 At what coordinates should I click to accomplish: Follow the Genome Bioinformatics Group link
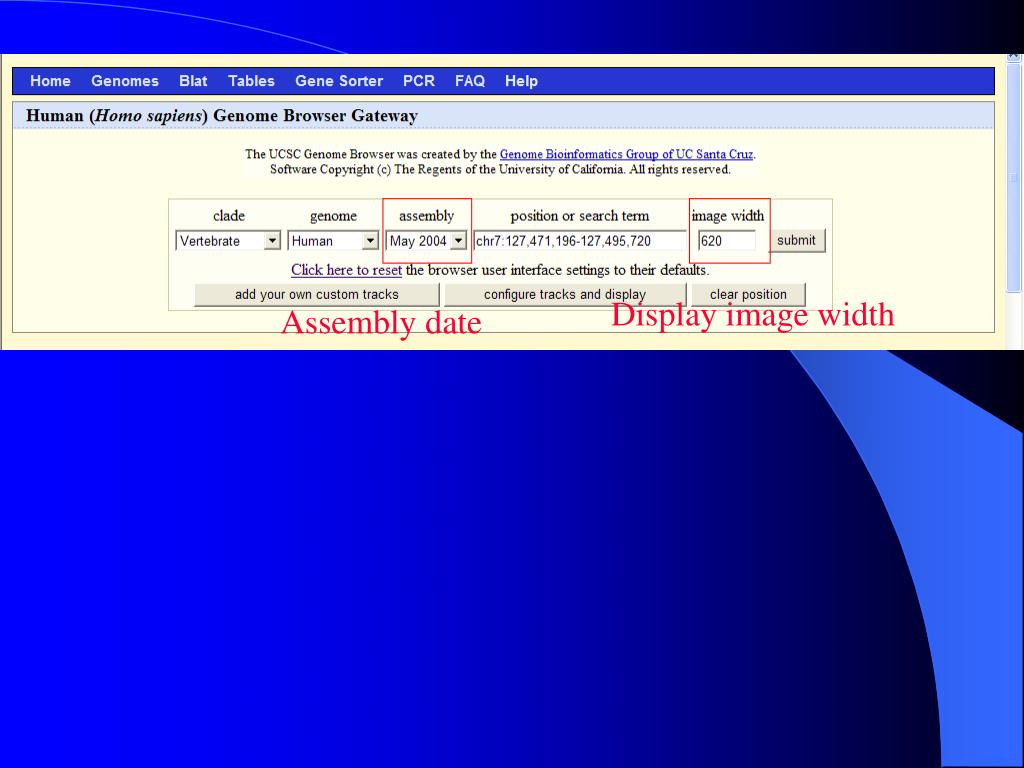pos(626,155)
